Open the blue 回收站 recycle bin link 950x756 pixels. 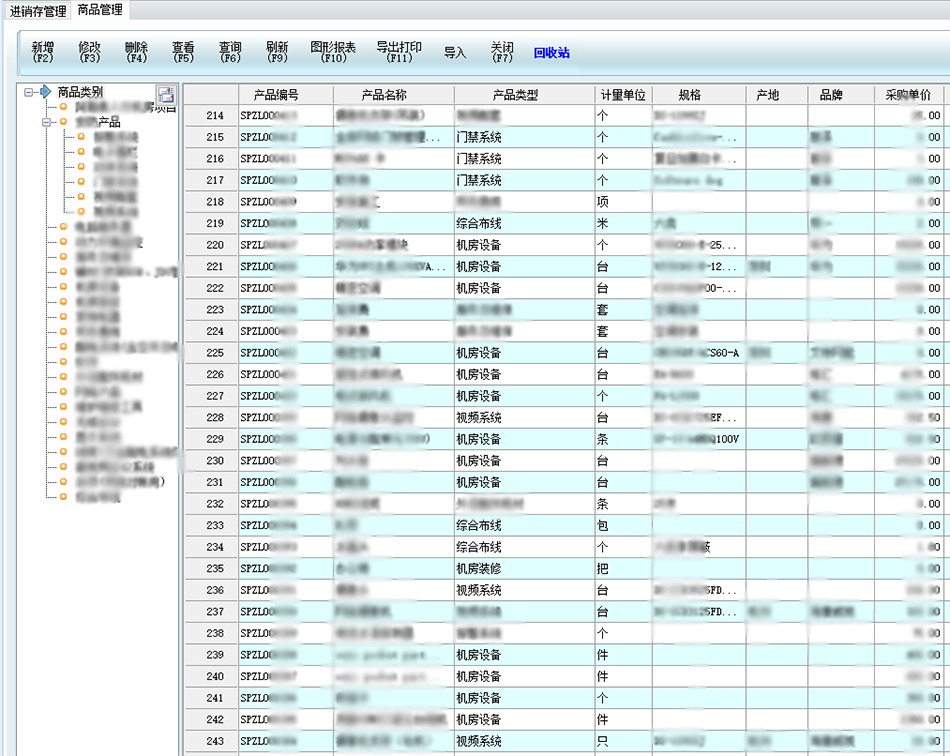pos(551,53)
